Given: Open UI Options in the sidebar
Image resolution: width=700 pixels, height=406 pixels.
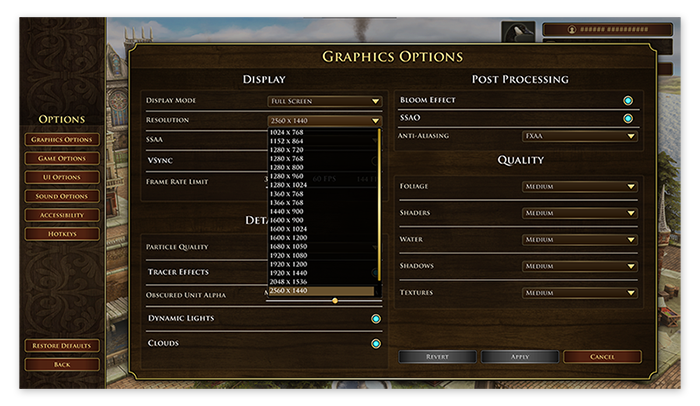Looking at the screenshot, I should [62, 177].
